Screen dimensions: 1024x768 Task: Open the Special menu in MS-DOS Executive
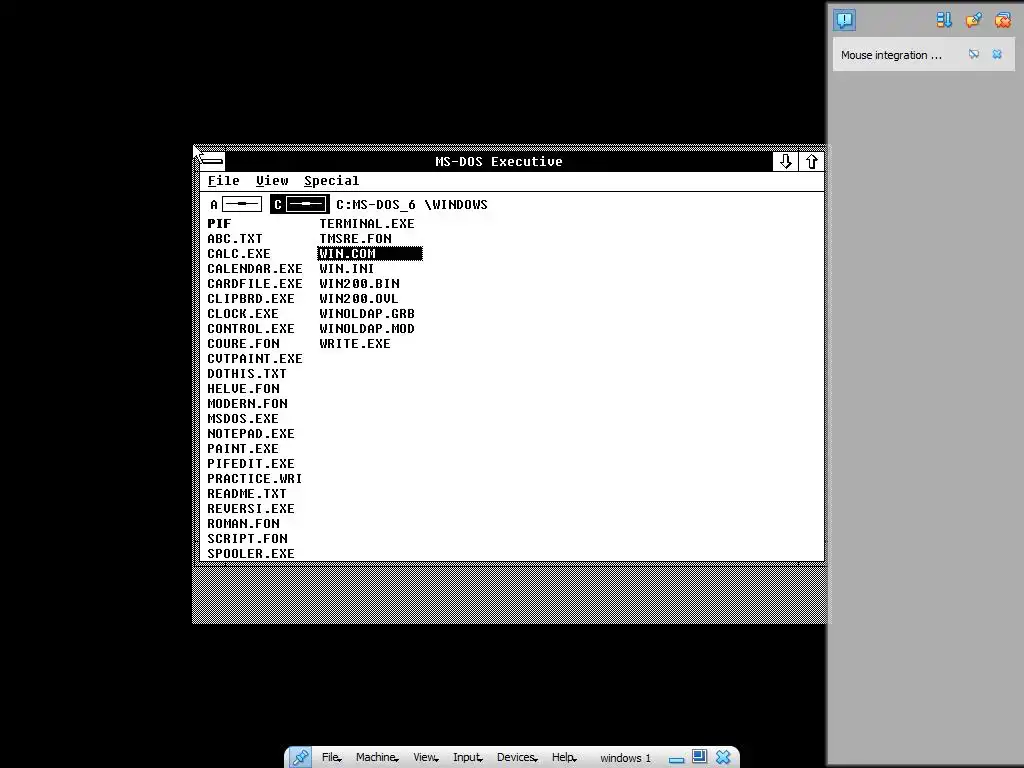click(331, 181)
